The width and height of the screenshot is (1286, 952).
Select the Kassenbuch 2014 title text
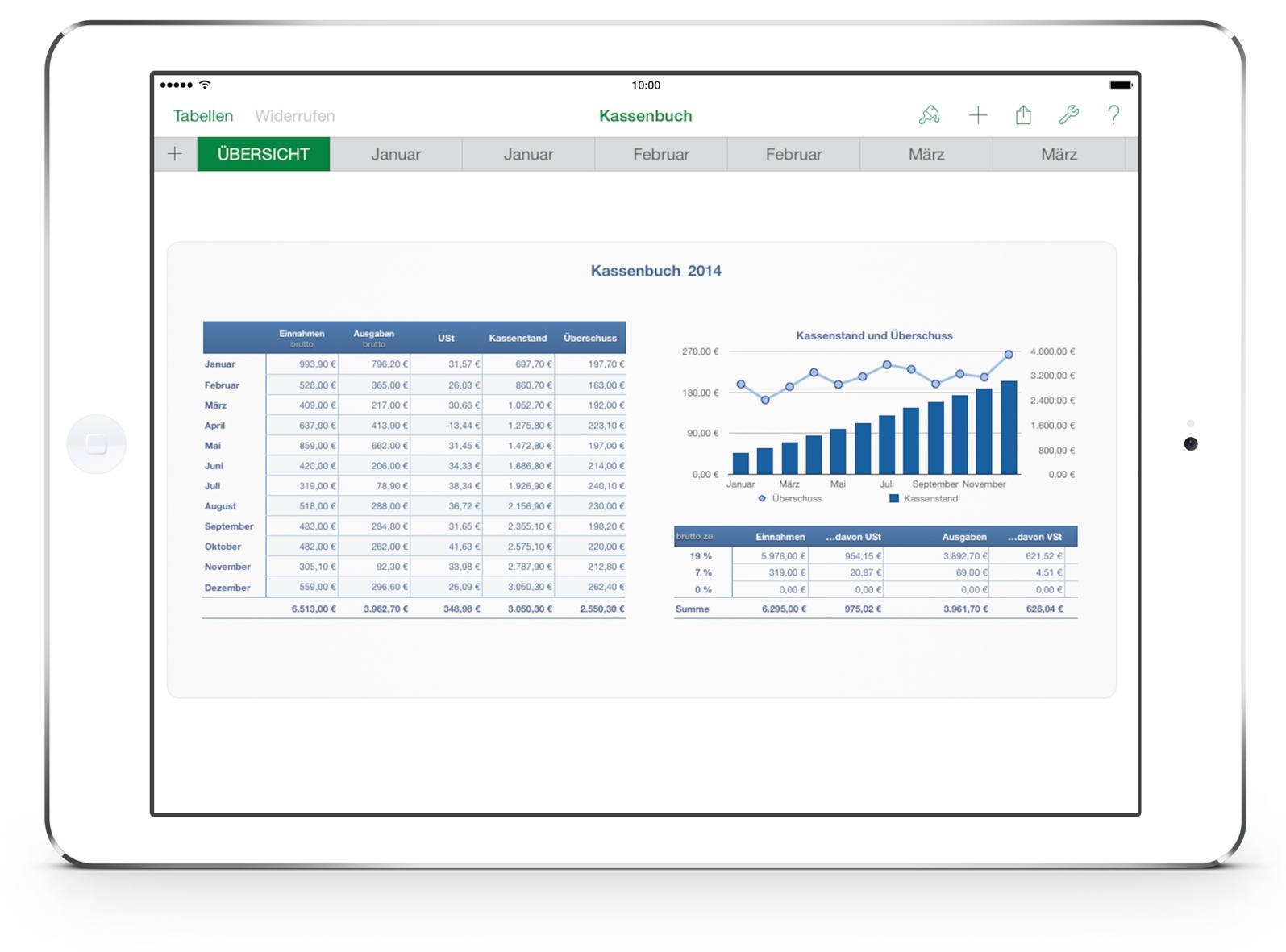655,271
